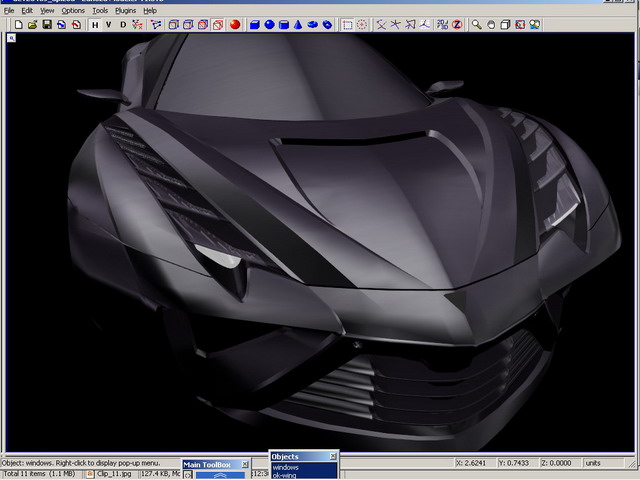Create a blue cube primitive

pyautogui.click(x=254, y=24)
